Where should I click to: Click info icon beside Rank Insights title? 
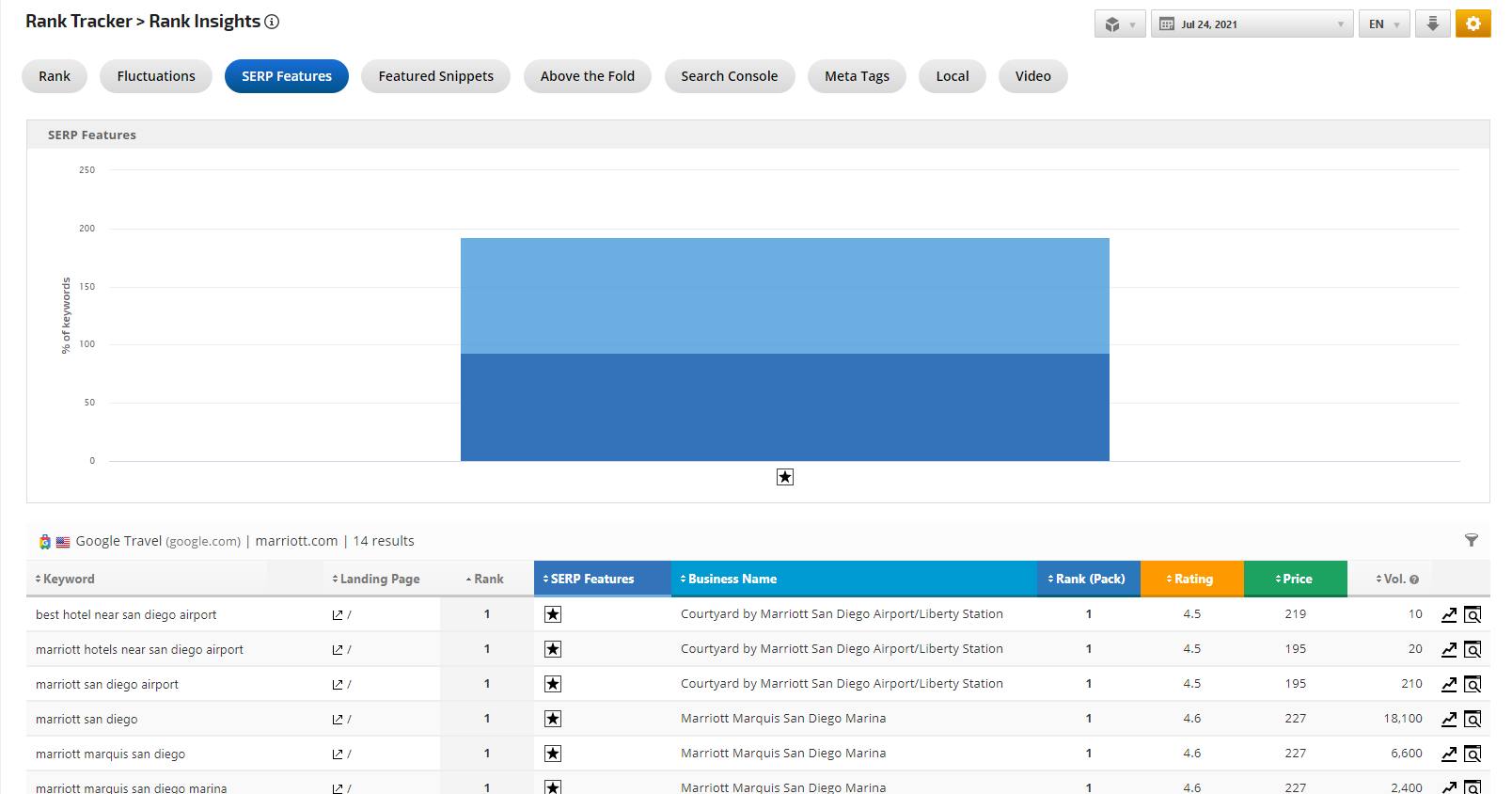click(272, 22)
